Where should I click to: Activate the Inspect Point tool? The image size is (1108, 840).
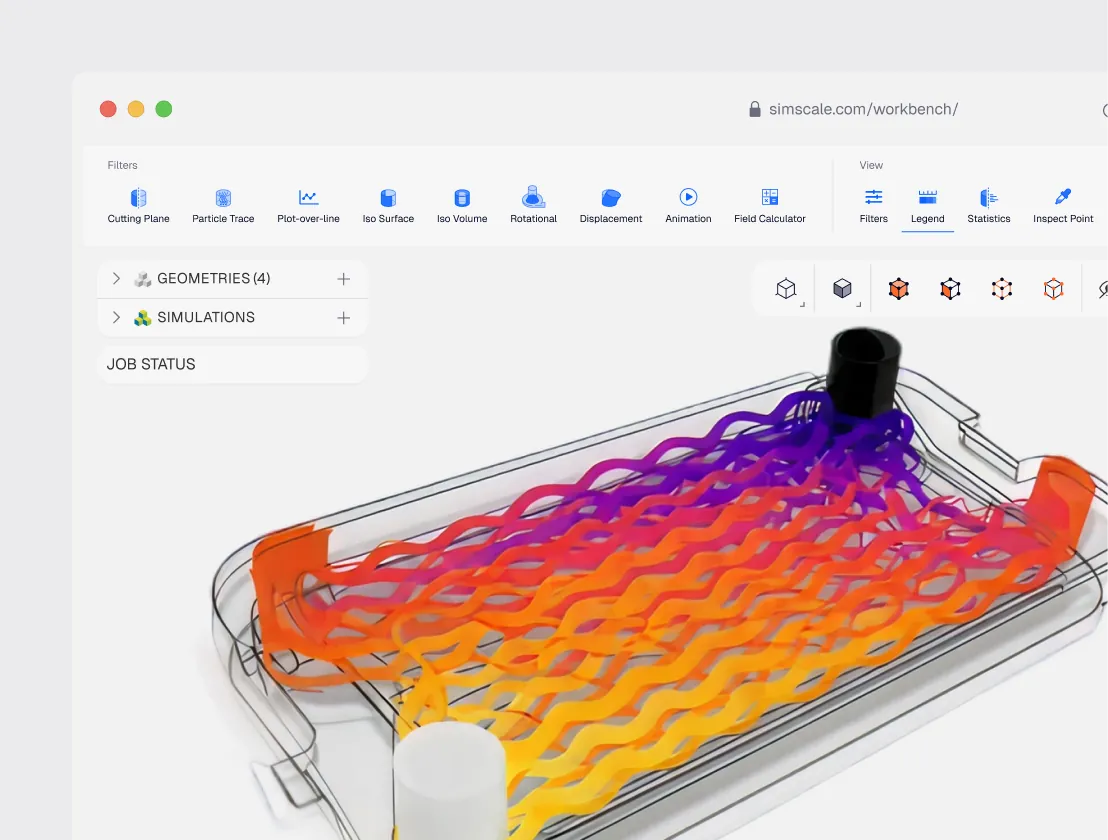click(x=1063, y=206)
